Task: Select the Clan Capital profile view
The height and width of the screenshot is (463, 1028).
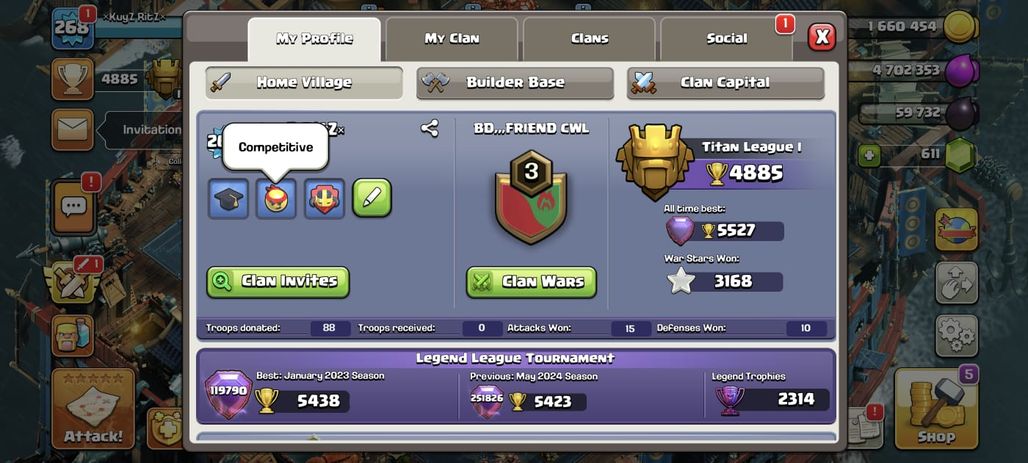Action: (725, 83)
